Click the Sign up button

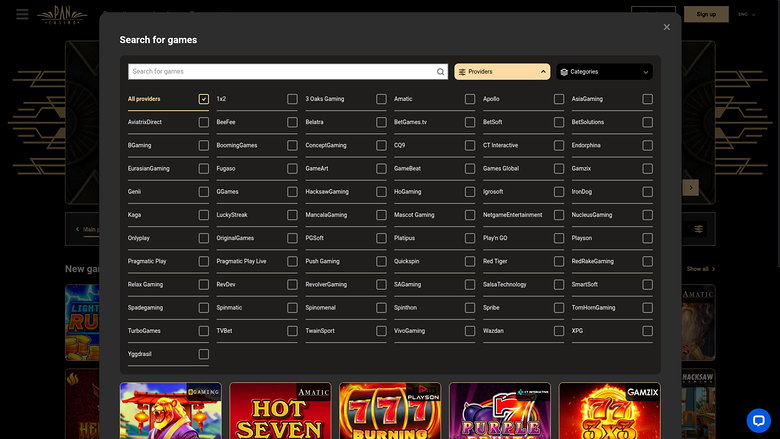point(706,14)
